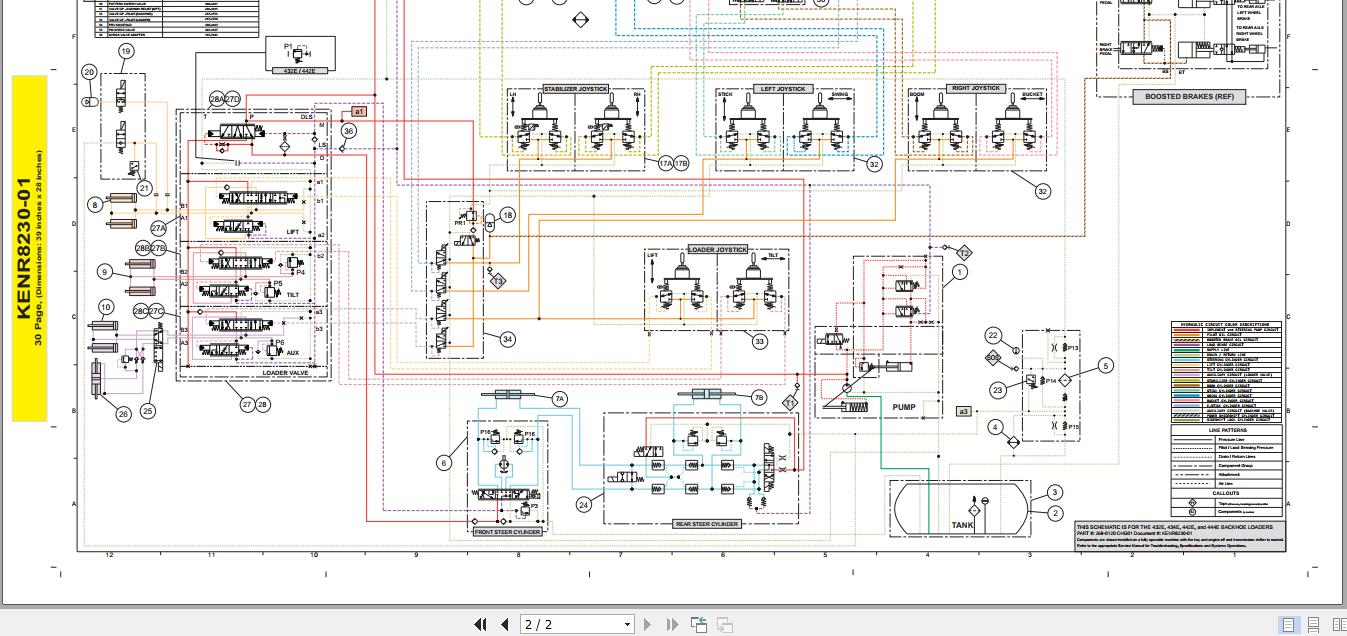Image resolution: width=1347 pixels, height=636 pixels.
Task: Click the FRONT STEER CYLINDER label
Action: coord(508,532)
